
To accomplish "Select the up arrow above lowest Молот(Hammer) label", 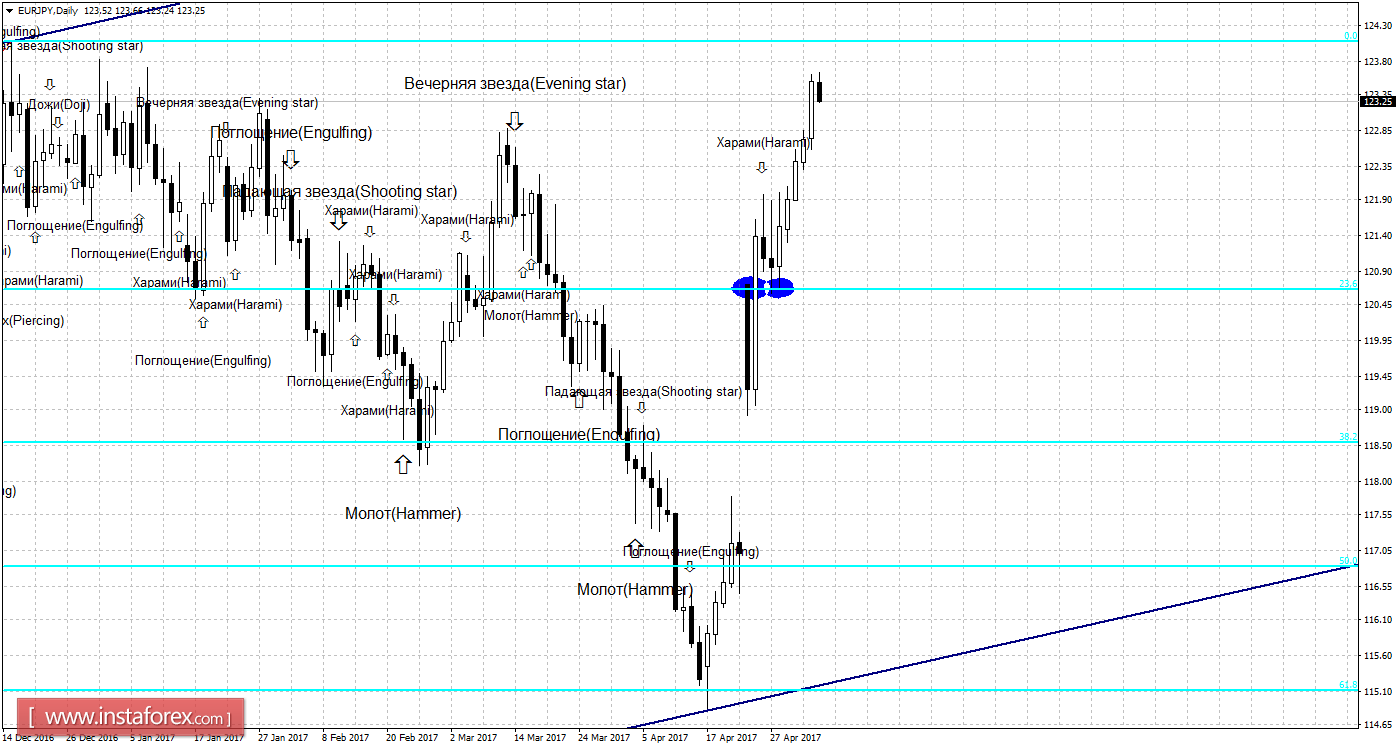I will [634, 547].
